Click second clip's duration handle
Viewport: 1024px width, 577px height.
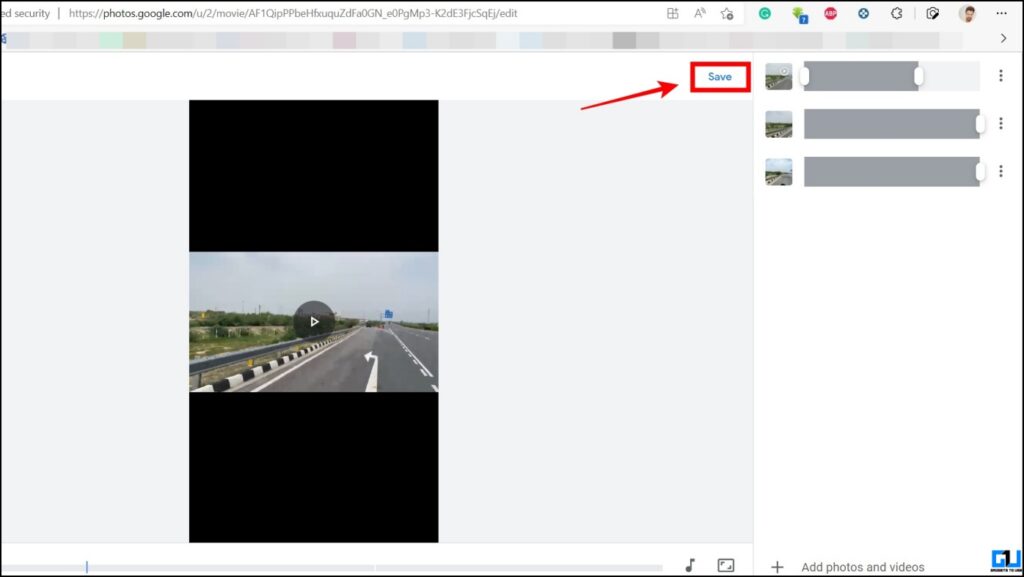pos(980,124)
